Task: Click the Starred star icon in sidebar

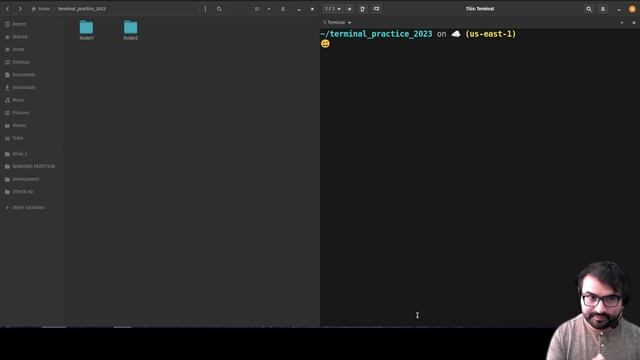Action: (7, 37)
